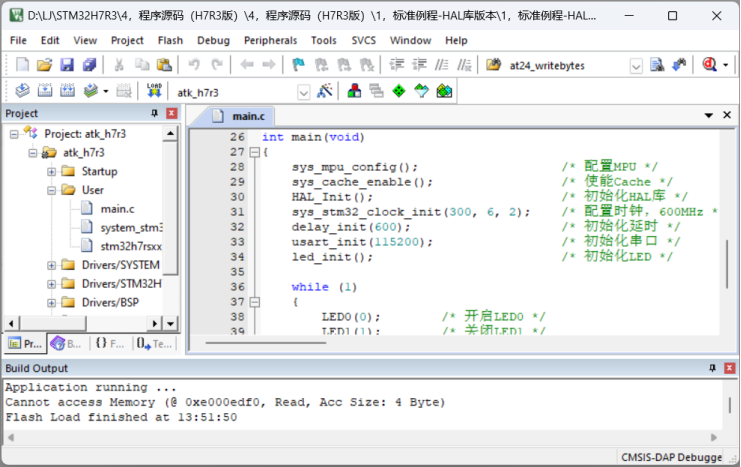Open the Pack Installer icon

click(444, 91)
